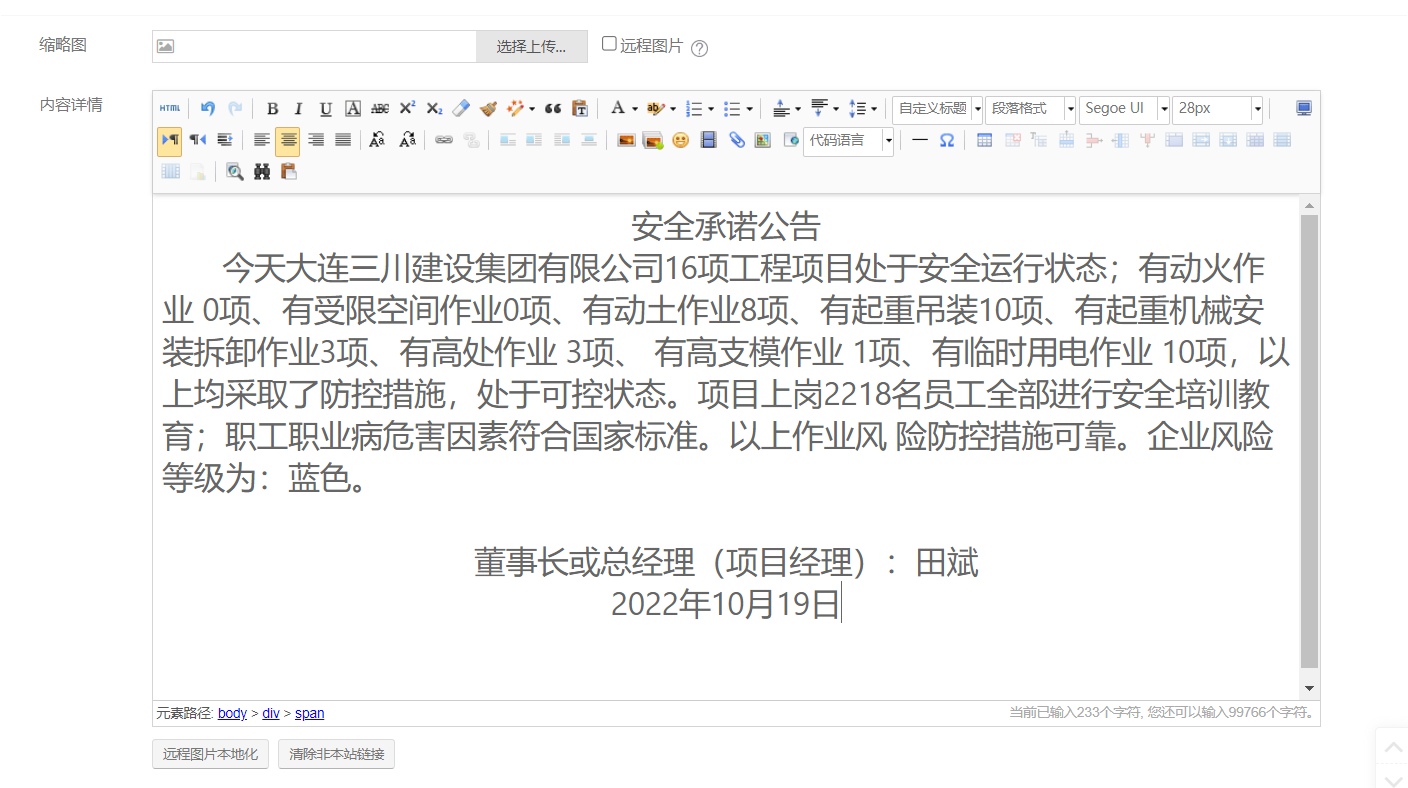
Task: Click the 清除非本站链接 button
Action: (337, 754)
